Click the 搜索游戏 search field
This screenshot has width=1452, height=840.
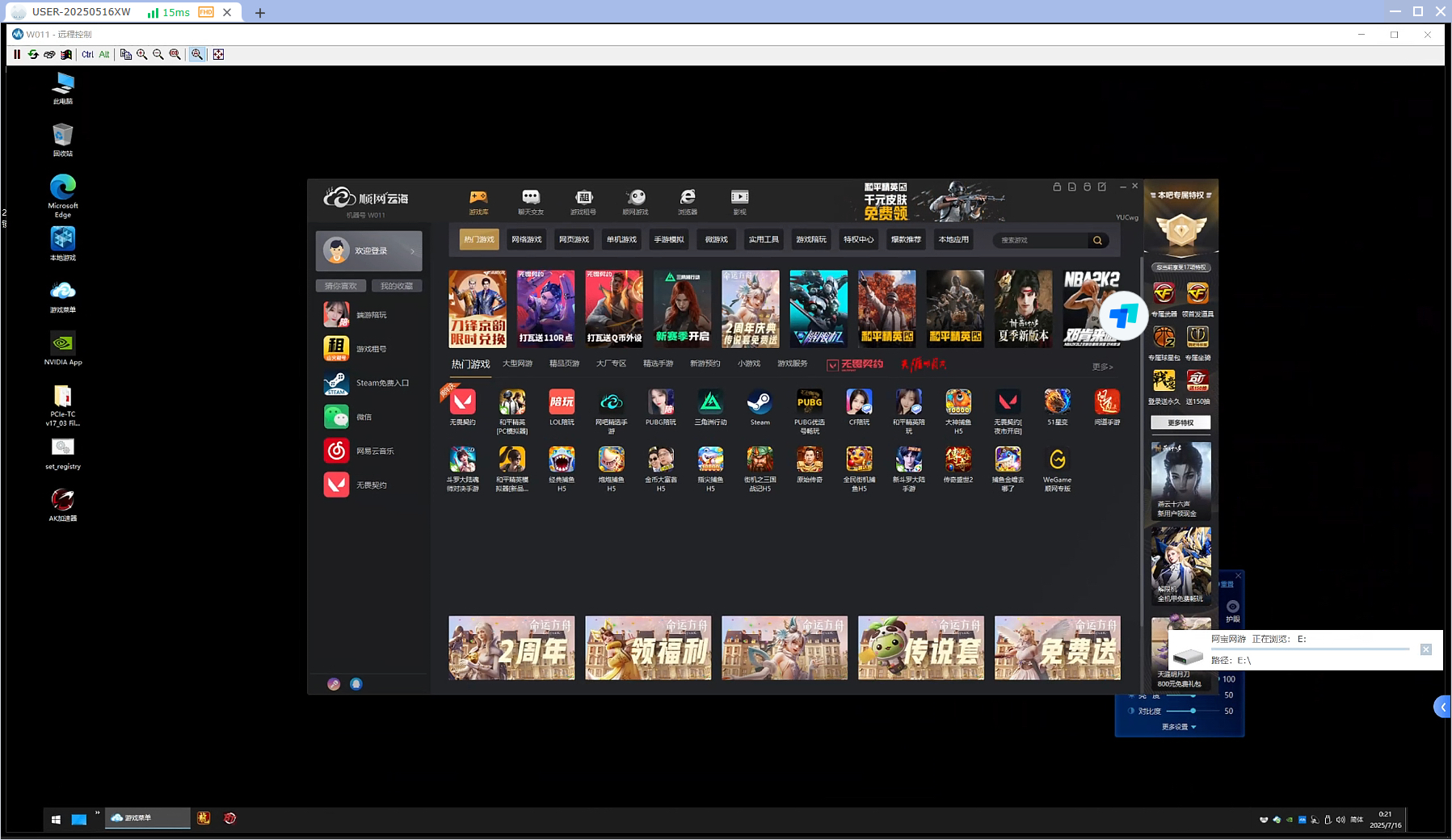coord(1042,240)
